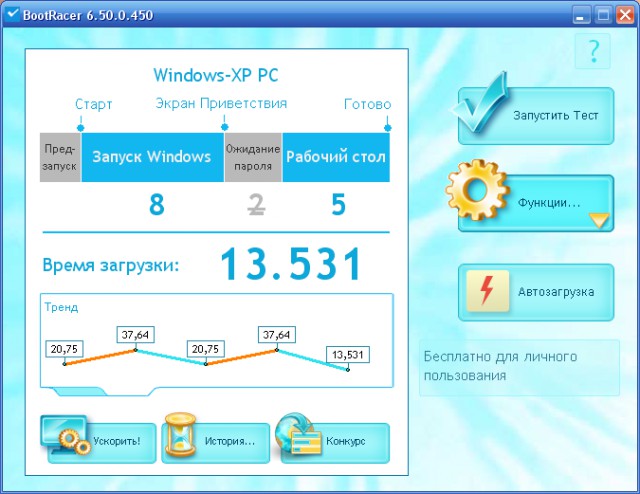This screenshot has height=494, width=640.
Task: Open the Функции… button
Action: [536, 203]
